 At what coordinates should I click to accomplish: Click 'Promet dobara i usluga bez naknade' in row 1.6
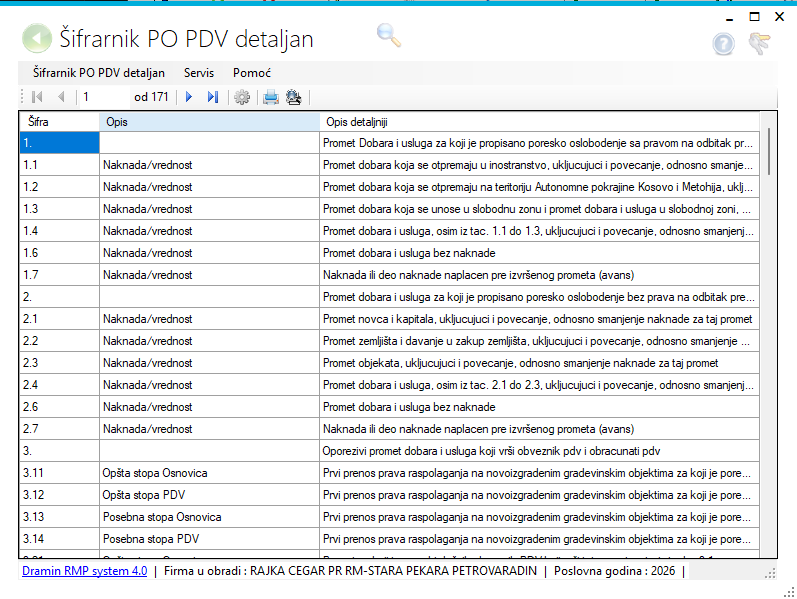(409, 253)
